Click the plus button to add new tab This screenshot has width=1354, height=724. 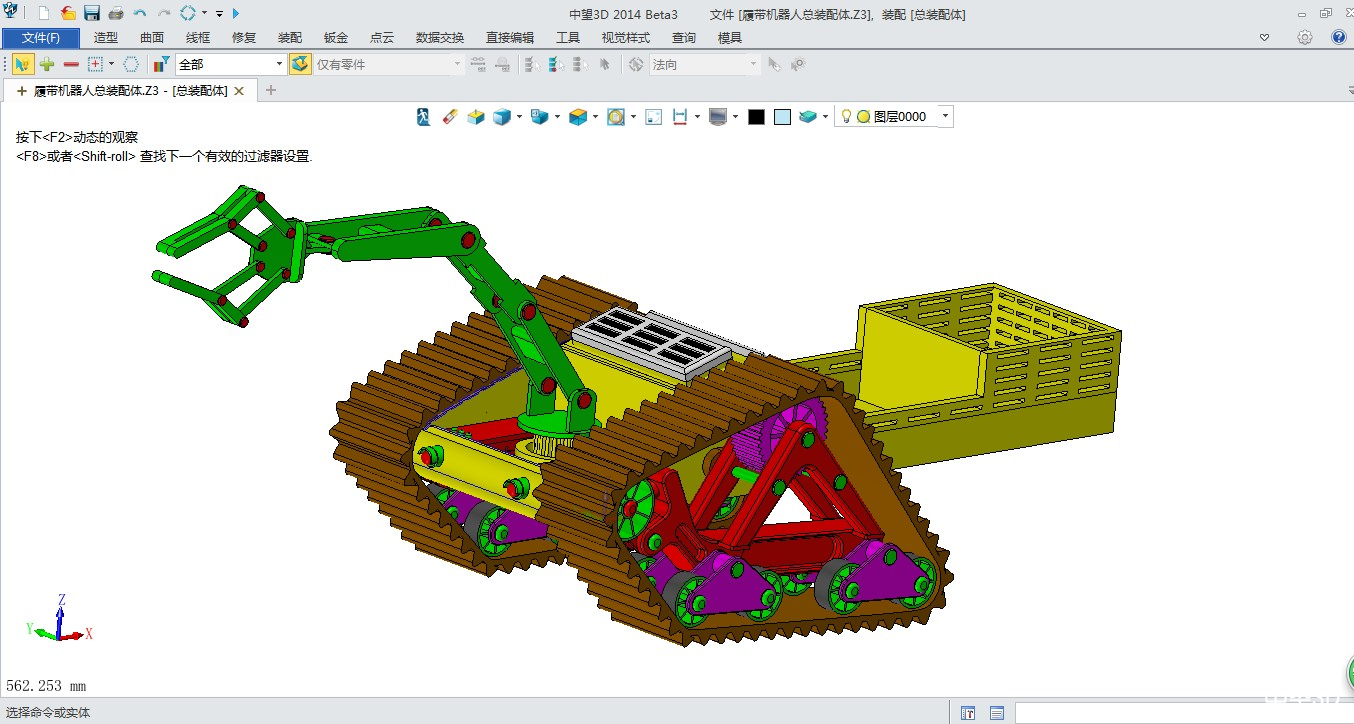pyautogui.click(x=271, y=90)
